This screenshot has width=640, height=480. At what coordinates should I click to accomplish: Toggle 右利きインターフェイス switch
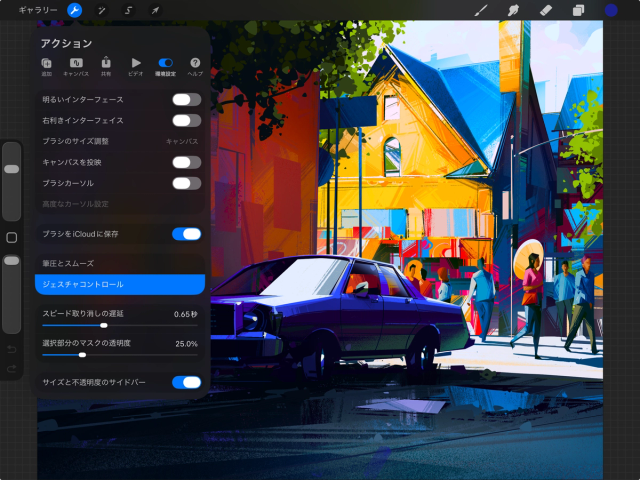pyautogui.click(x=187, y=120)
